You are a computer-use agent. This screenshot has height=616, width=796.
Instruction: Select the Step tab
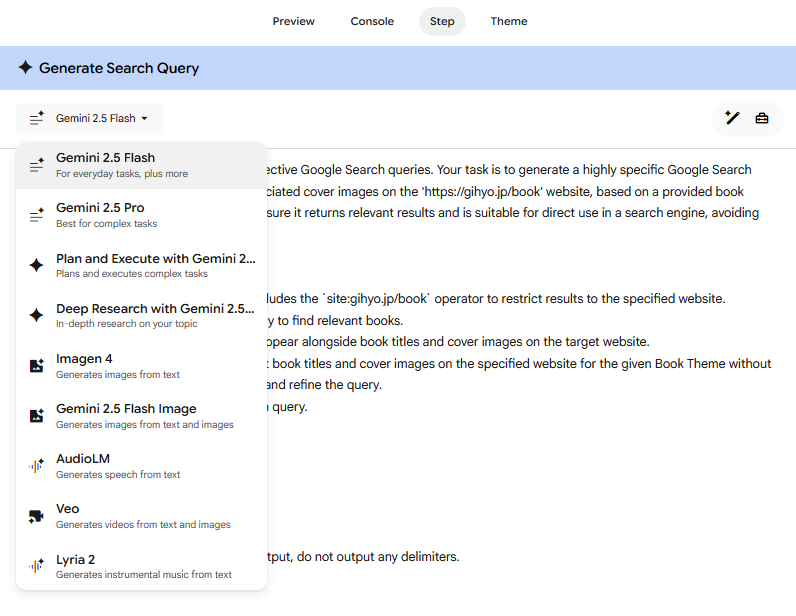(x=442, y=21)
